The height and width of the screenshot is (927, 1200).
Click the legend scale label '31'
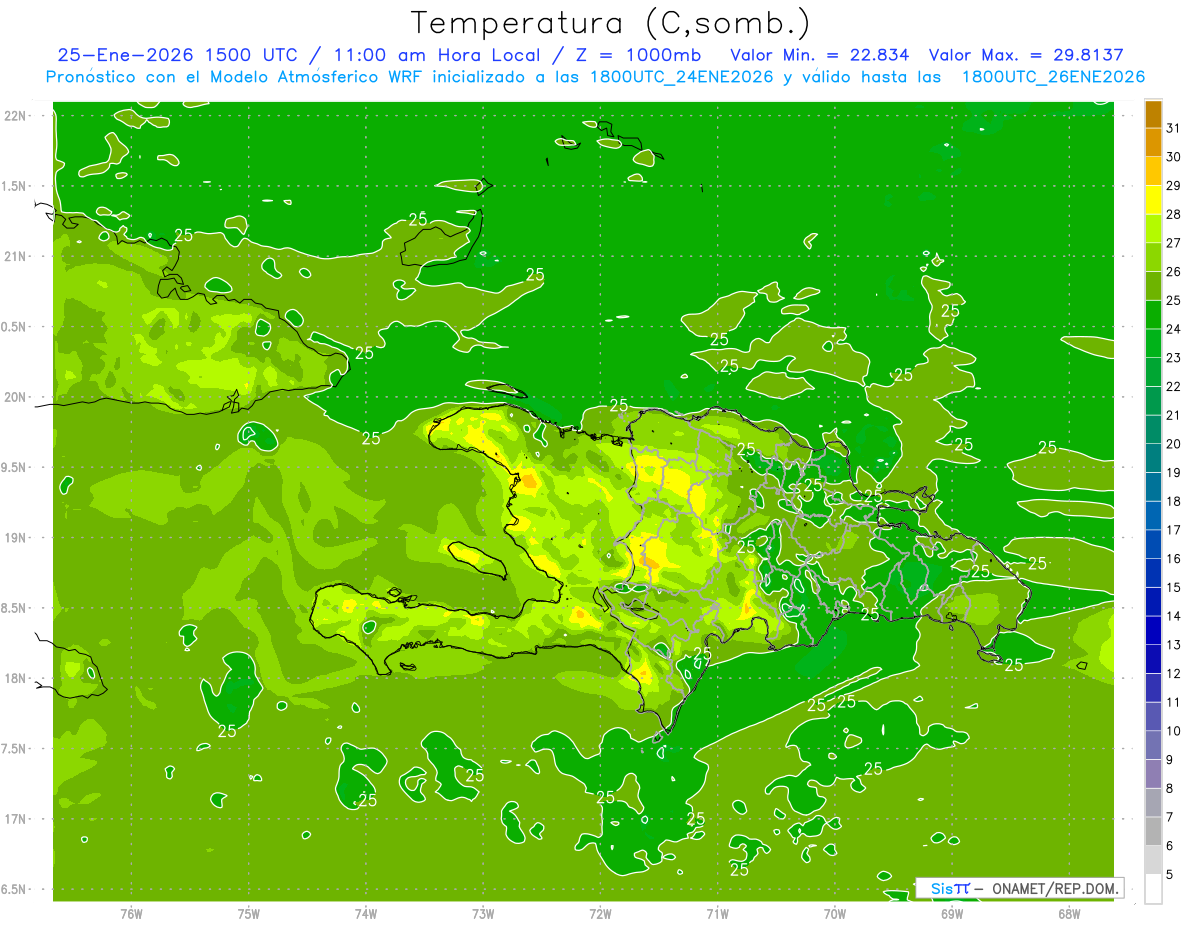click(x=1173, y=128)
